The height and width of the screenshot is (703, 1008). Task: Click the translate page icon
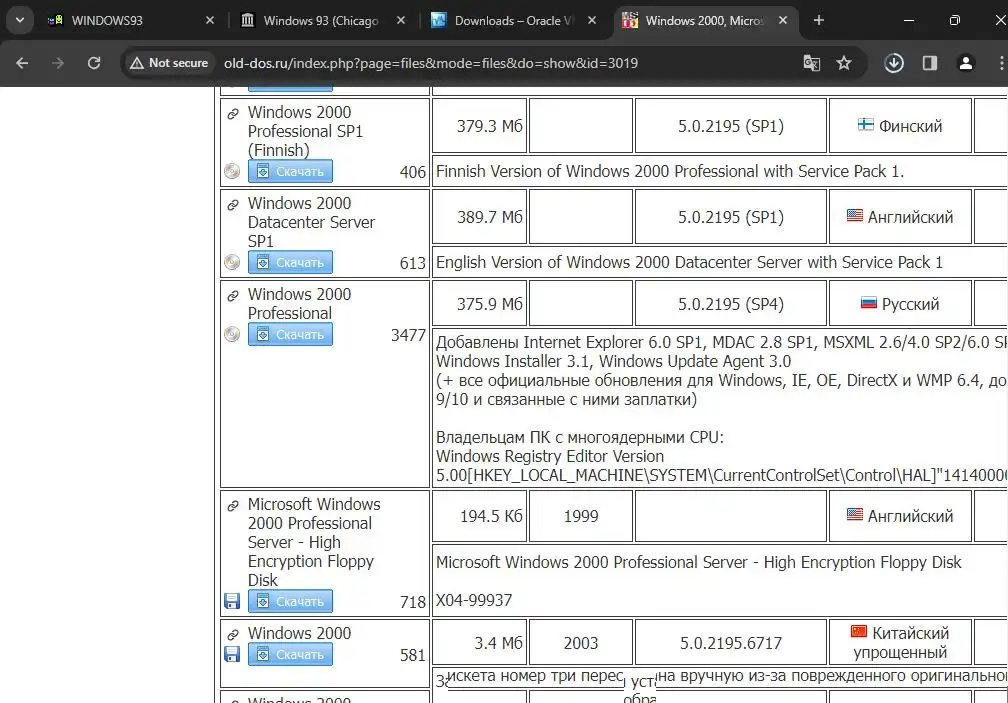pos(811,63)
